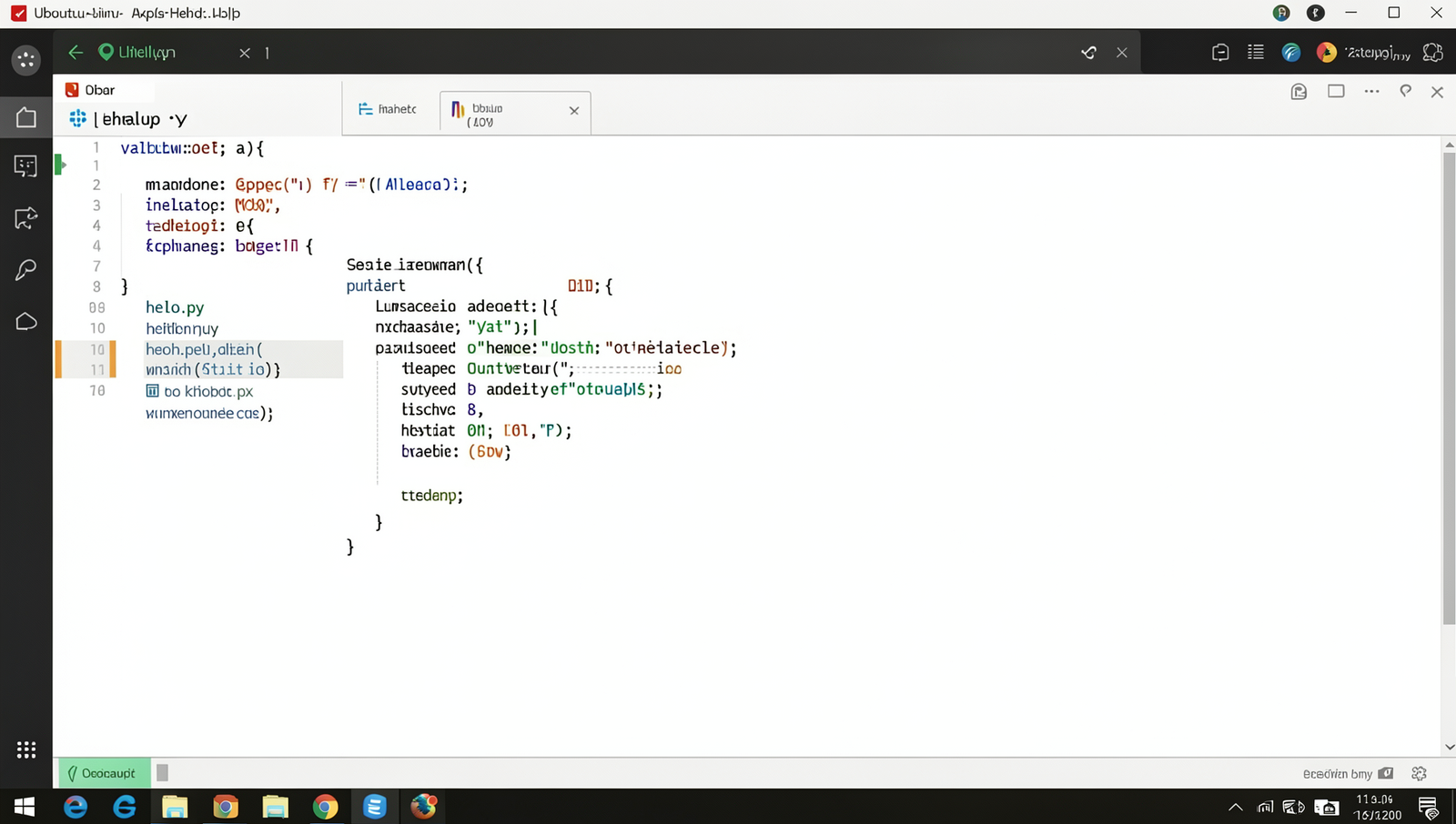This screenshot has width=1456, height=824.
Task: Close the bbıuo tab
Action: (x=574, y=111)
